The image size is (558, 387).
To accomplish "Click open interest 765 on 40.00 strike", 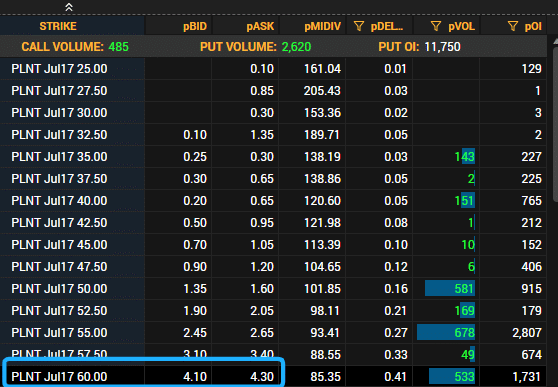I will (532, 201).
